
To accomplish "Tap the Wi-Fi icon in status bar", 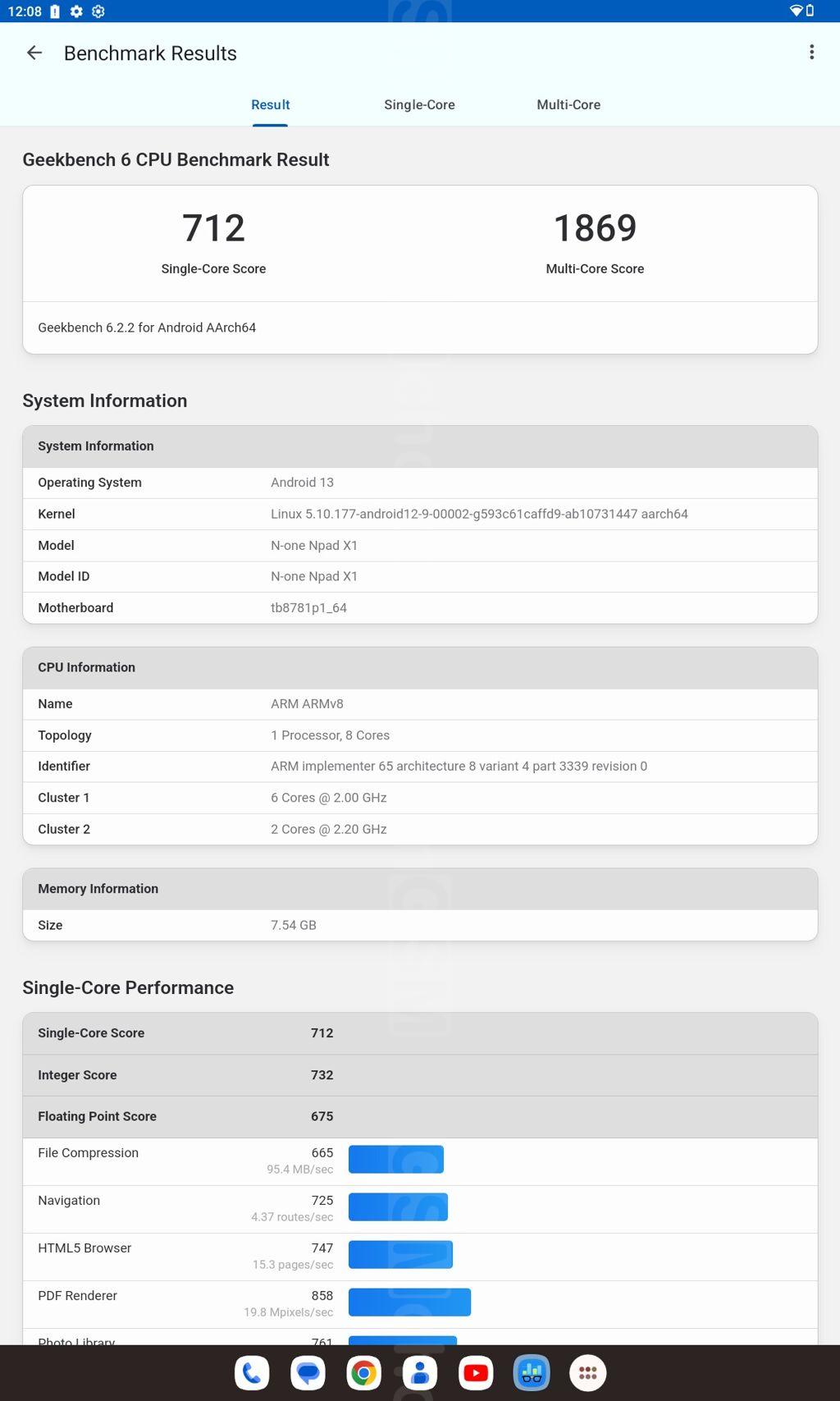I will click(x=795, y=11).
